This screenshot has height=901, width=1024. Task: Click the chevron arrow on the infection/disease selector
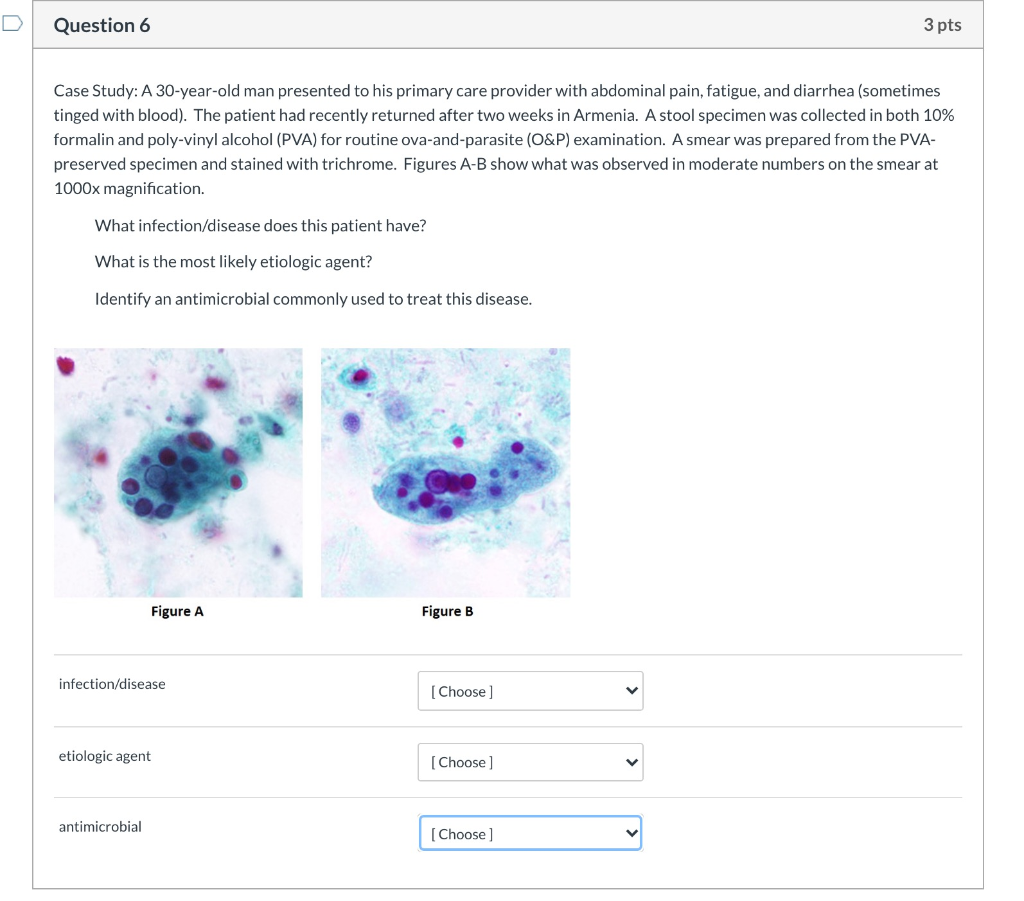(x=630, y=691)
